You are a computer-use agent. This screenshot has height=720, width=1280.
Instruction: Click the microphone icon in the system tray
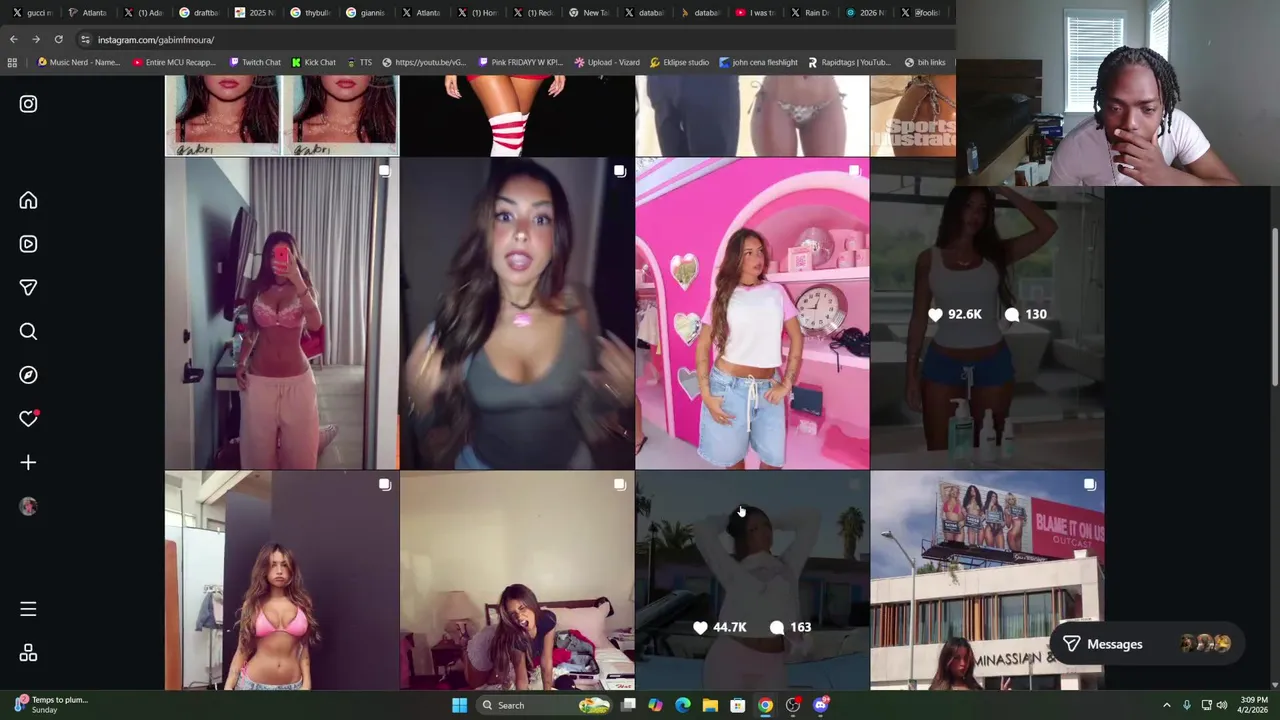[1187, 706]
